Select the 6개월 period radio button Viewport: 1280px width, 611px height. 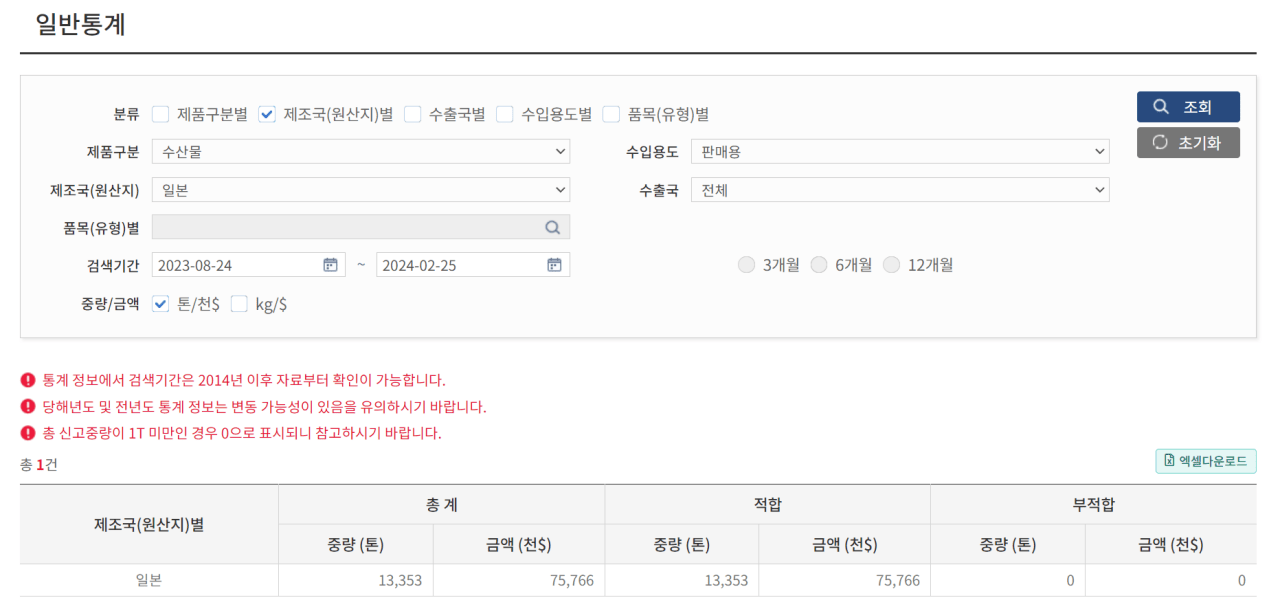819,265
